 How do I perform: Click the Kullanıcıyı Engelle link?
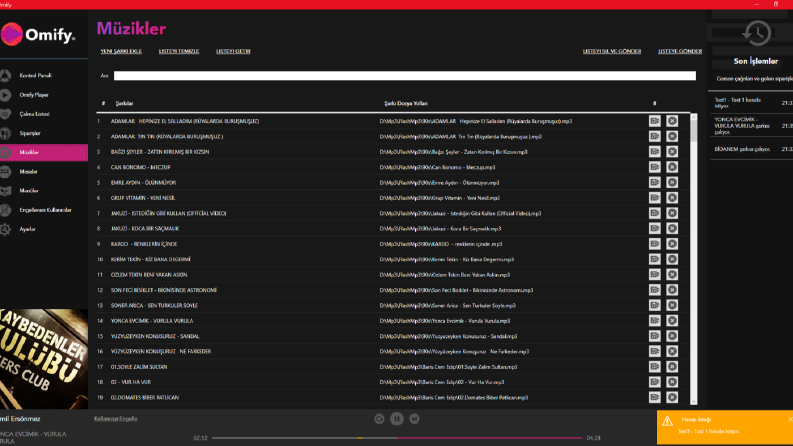[115, 419]
